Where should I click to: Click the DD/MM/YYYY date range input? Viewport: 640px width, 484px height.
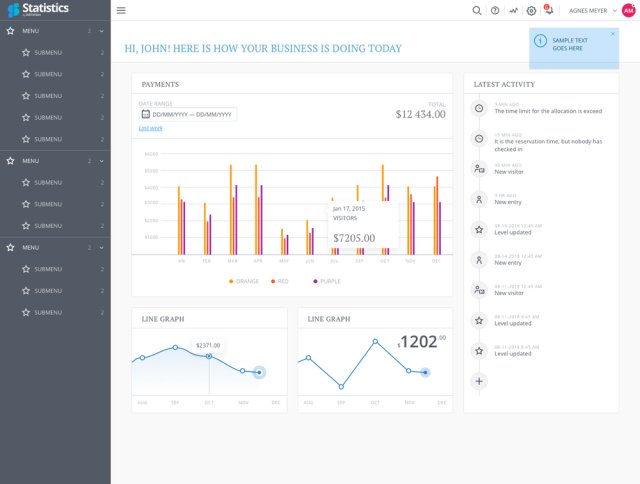click(188, 114)
